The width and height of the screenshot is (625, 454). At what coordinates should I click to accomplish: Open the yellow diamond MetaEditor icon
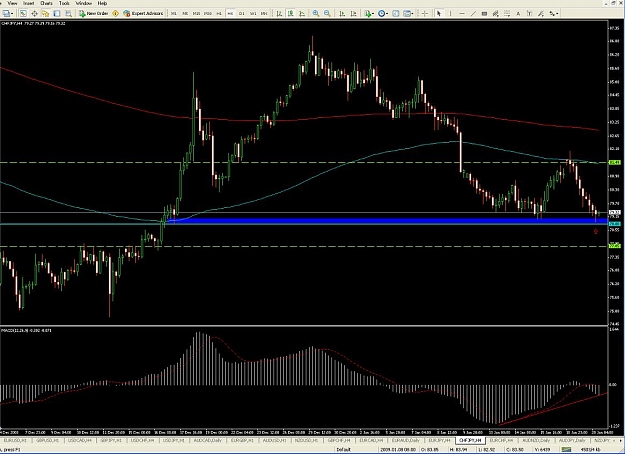pyautogui.click(x=116, y=14)
